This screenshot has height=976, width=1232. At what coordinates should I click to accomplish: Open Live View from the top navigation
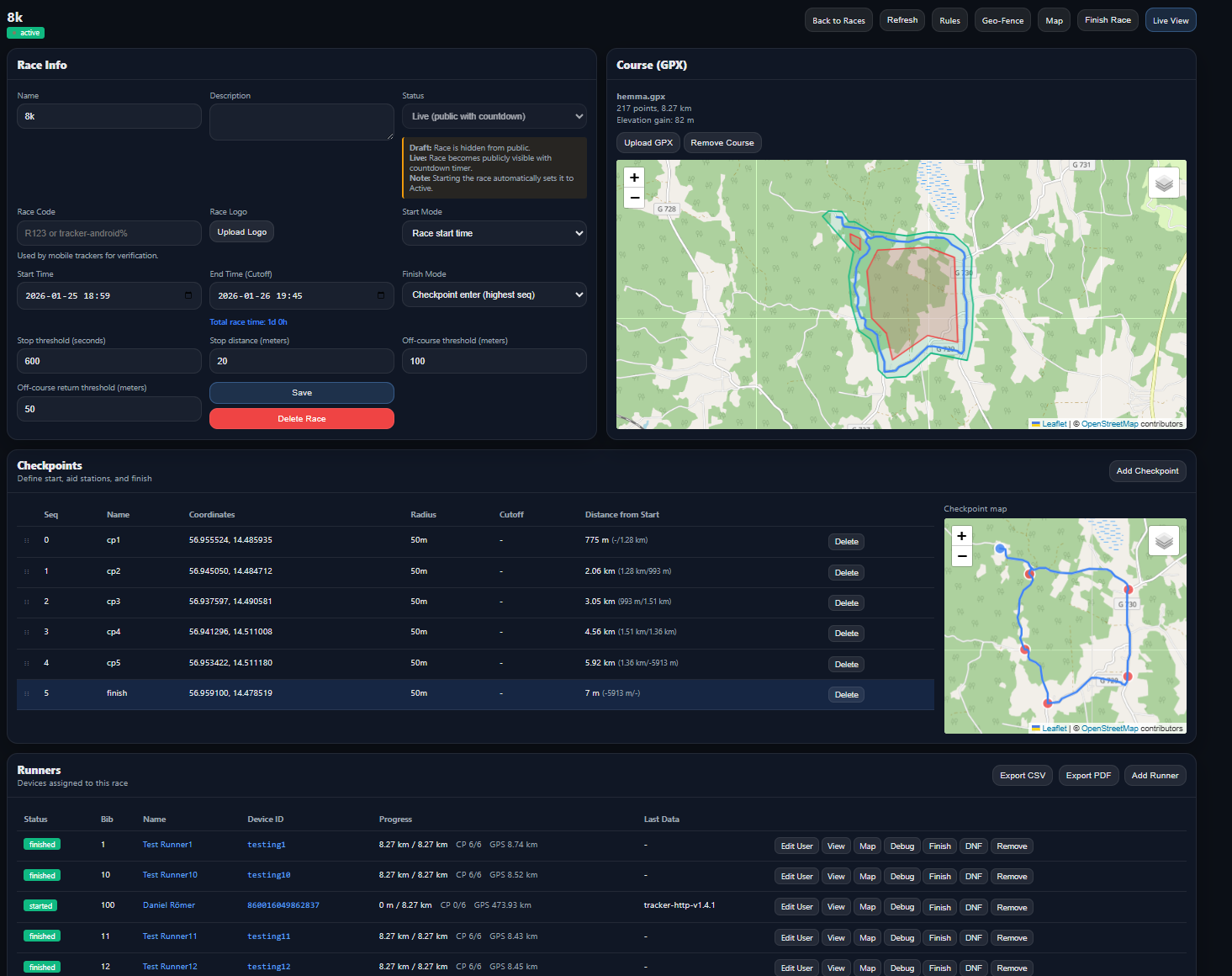click(x=1170, y=19)
